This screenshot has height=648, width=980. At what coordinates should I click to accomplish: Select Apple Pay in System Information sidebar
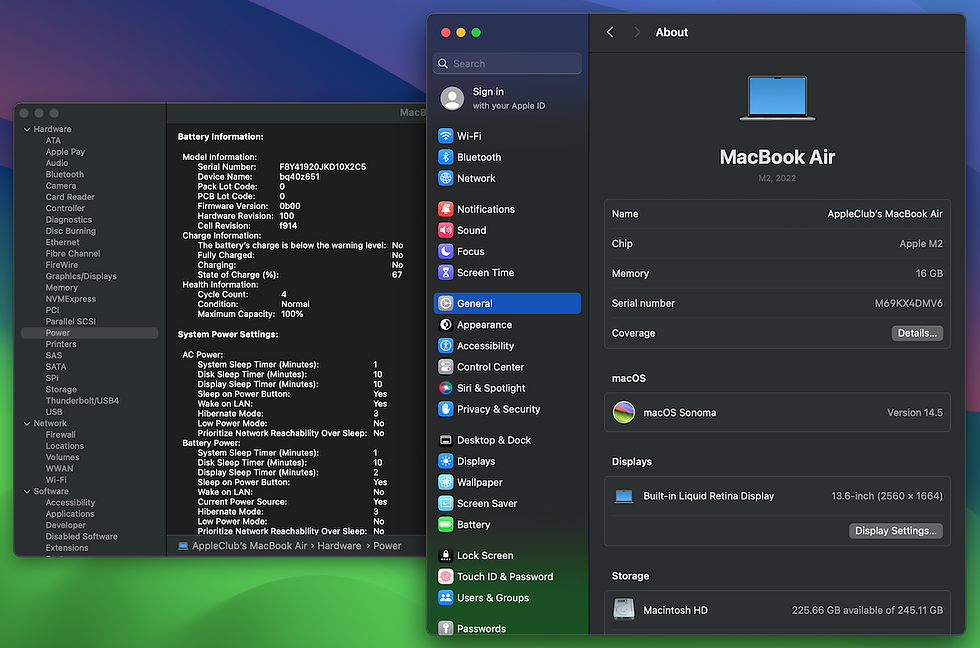(65, 152)
